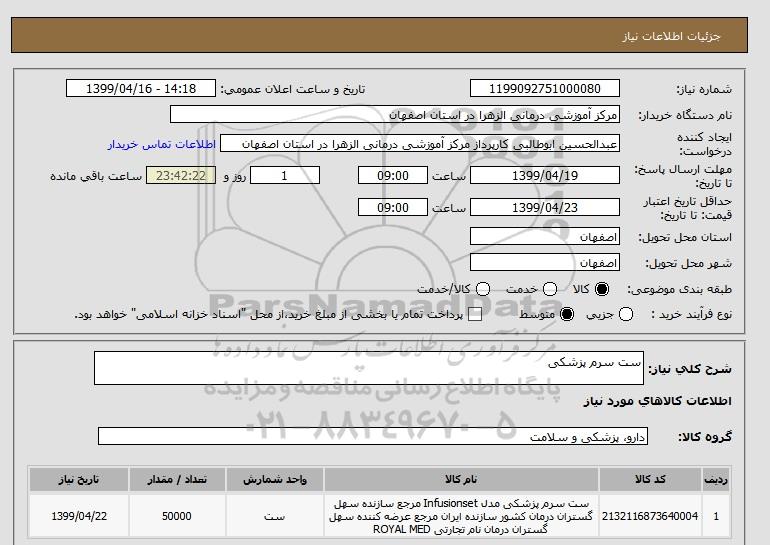Open the اطلاعات تماس خریدار link
Image resolution: width=770 pixels, height=545 pixels.
(x=162, y=144)
